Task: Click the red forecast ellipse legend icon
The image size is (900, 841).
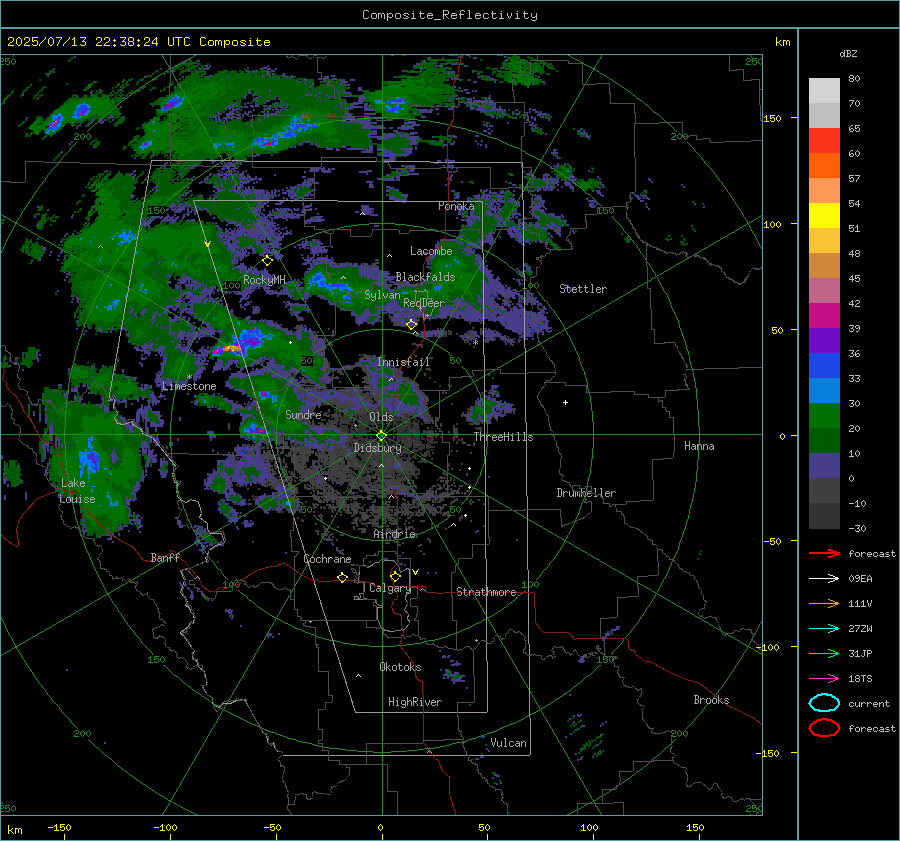Action: point(824,728)
